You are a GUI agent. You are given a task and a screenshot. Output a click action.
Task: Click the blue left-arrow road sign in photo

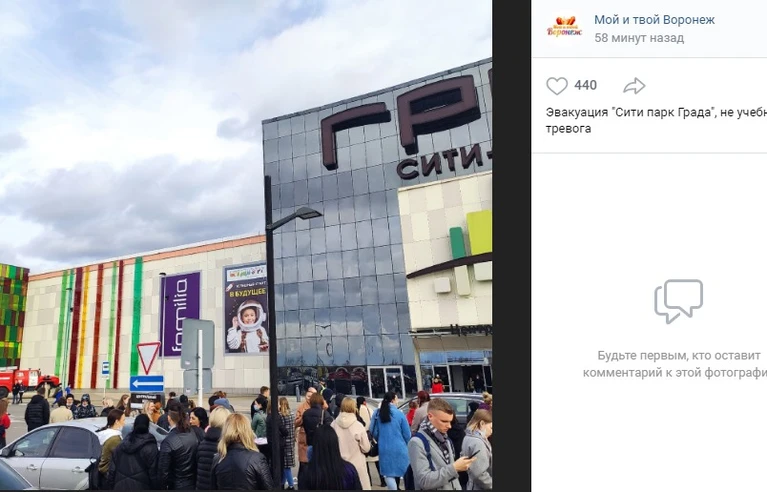pos(147,383)
